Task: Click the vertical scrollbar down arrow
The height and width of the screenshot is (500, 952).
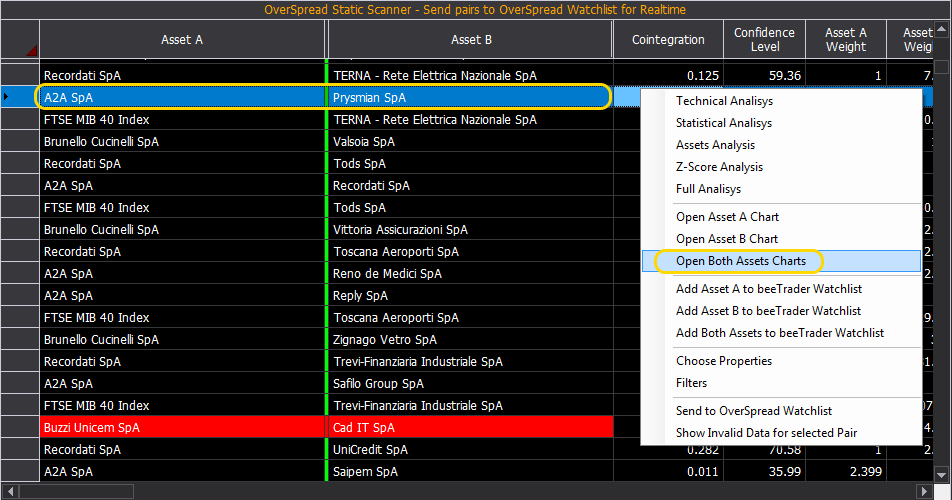Action: pos(942,475)
